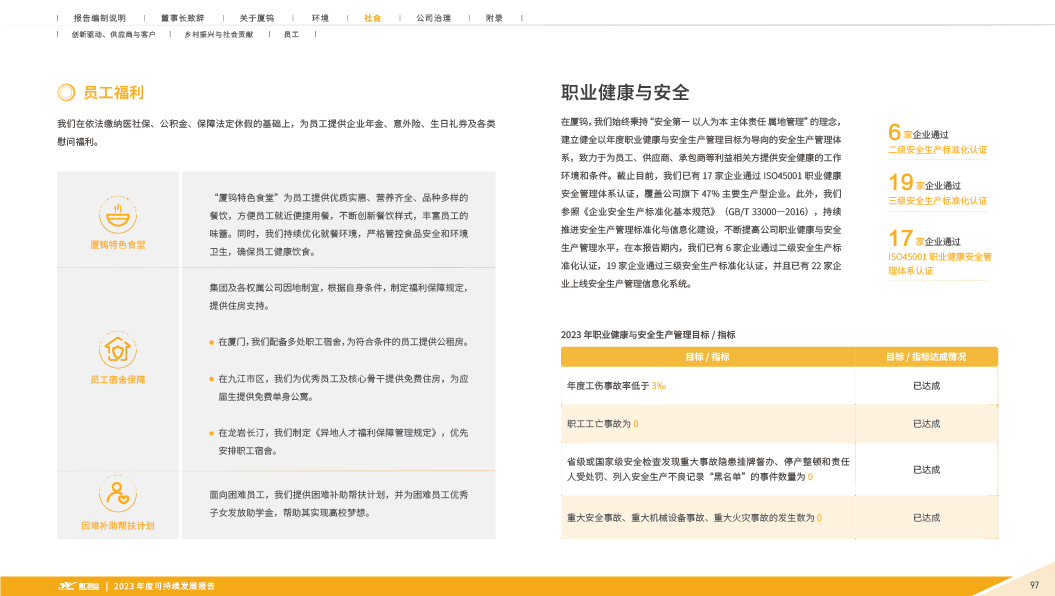Click the house shield icon for 员工宿舍保障
This screenshot has height=596, width=1055.
tap(117, 350)
